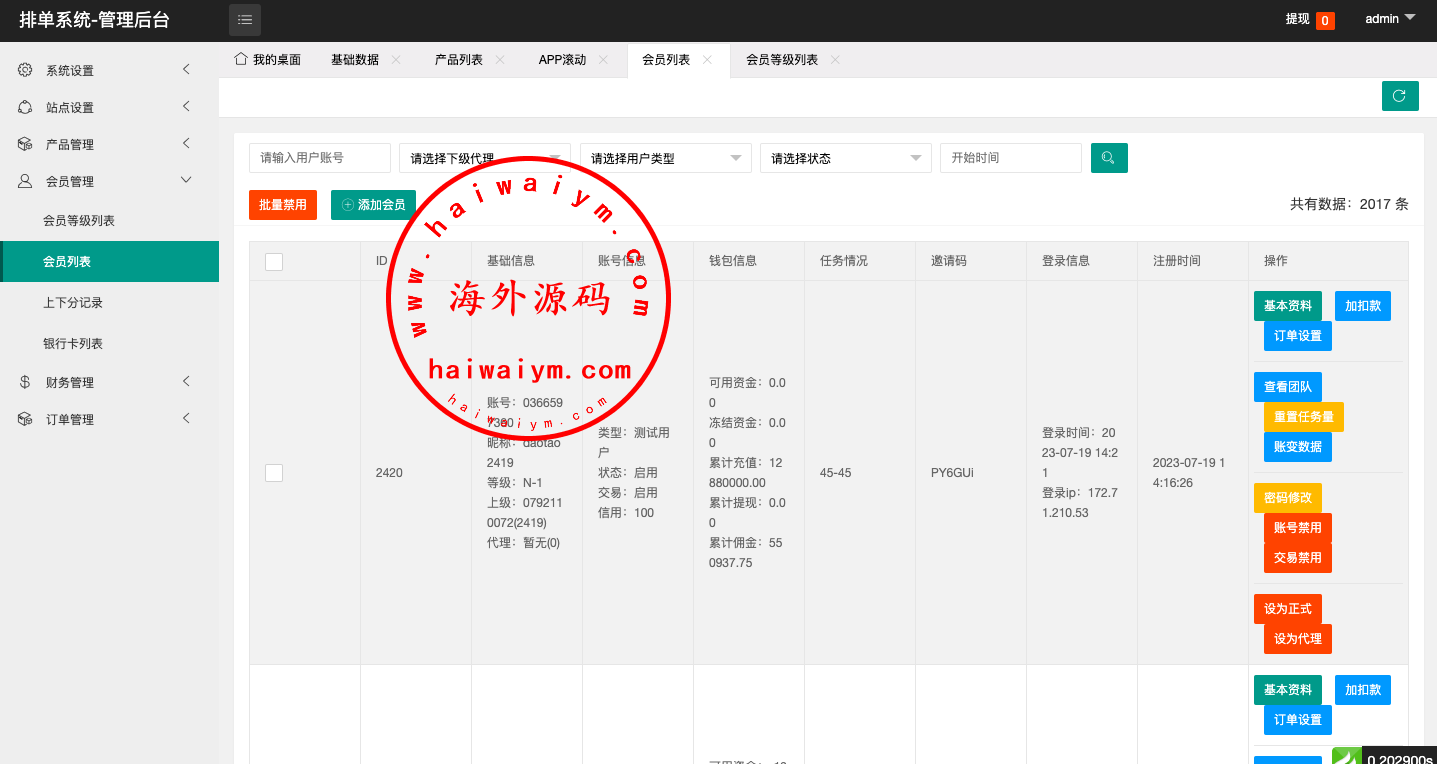Close the APP滚动 tab

pos(603,60)
